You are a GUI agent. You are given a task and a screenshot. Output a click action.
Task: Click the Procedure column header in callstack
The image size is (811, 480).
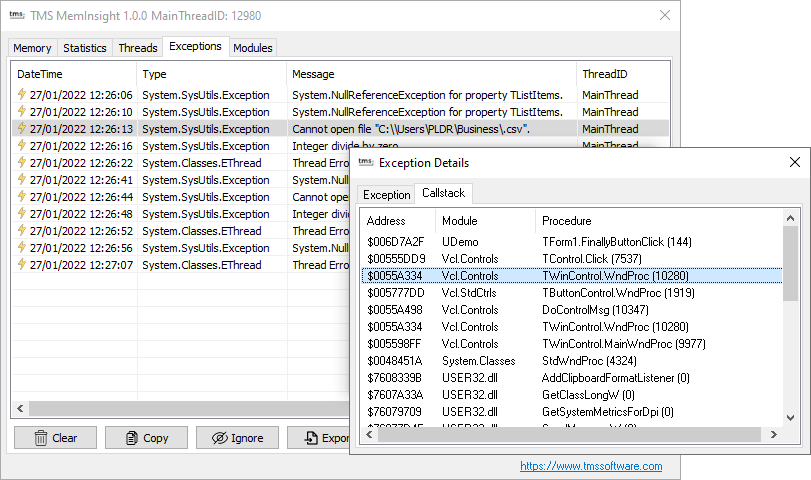pyautogui.click(x=566, y=221)
